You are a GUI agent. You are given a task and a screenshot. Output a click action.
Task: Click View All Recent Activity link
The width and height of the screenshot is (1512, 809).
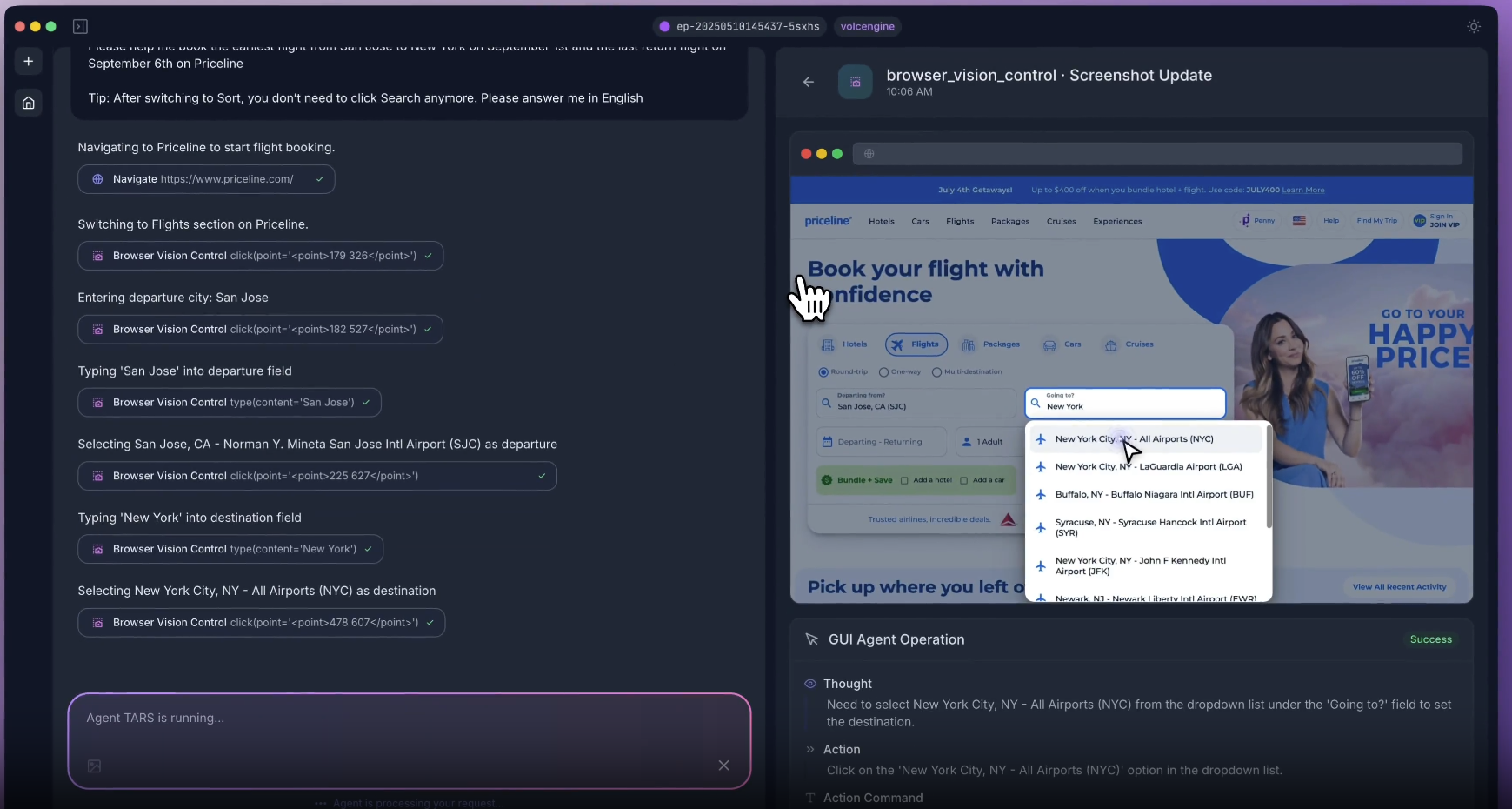[x=1398, y=587]
